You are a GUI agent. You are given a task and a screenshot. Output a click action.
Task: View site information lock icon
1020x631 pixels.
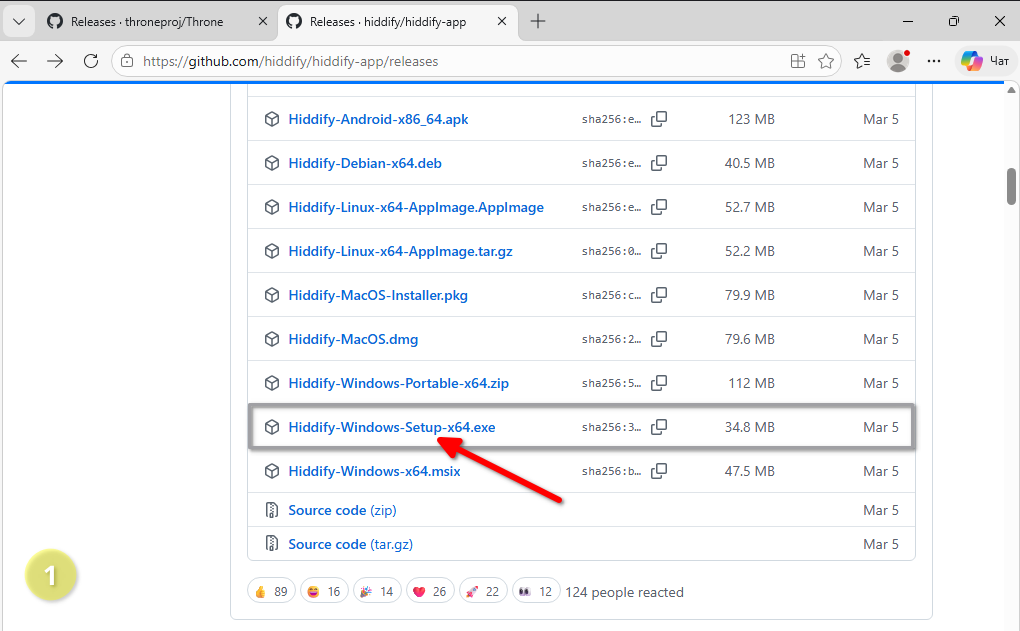(128, 61)
